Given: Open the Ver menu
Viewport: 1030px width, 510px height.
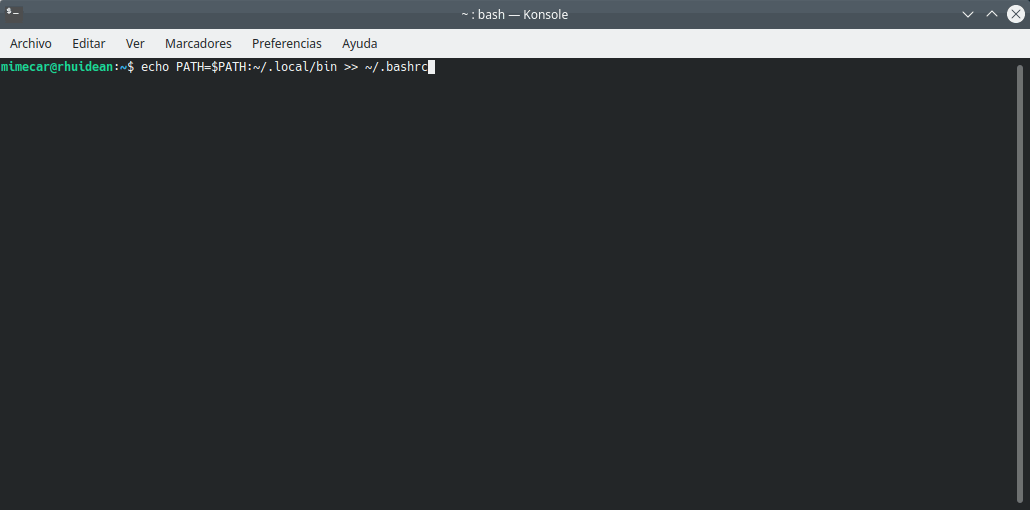Looking at the screenshot, I should point(135,43).
